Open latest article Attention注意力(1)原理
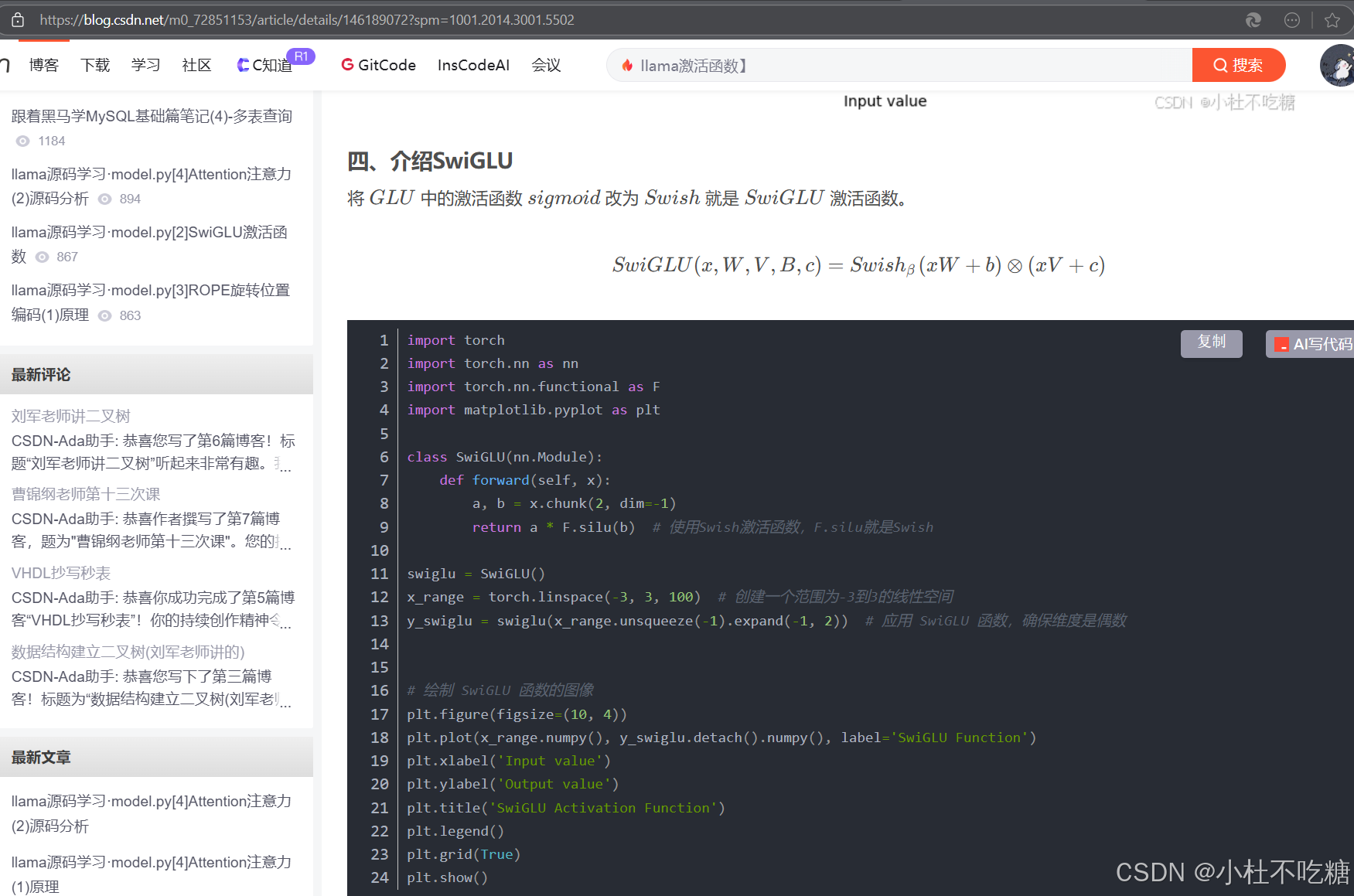 [x=152, y=874]
